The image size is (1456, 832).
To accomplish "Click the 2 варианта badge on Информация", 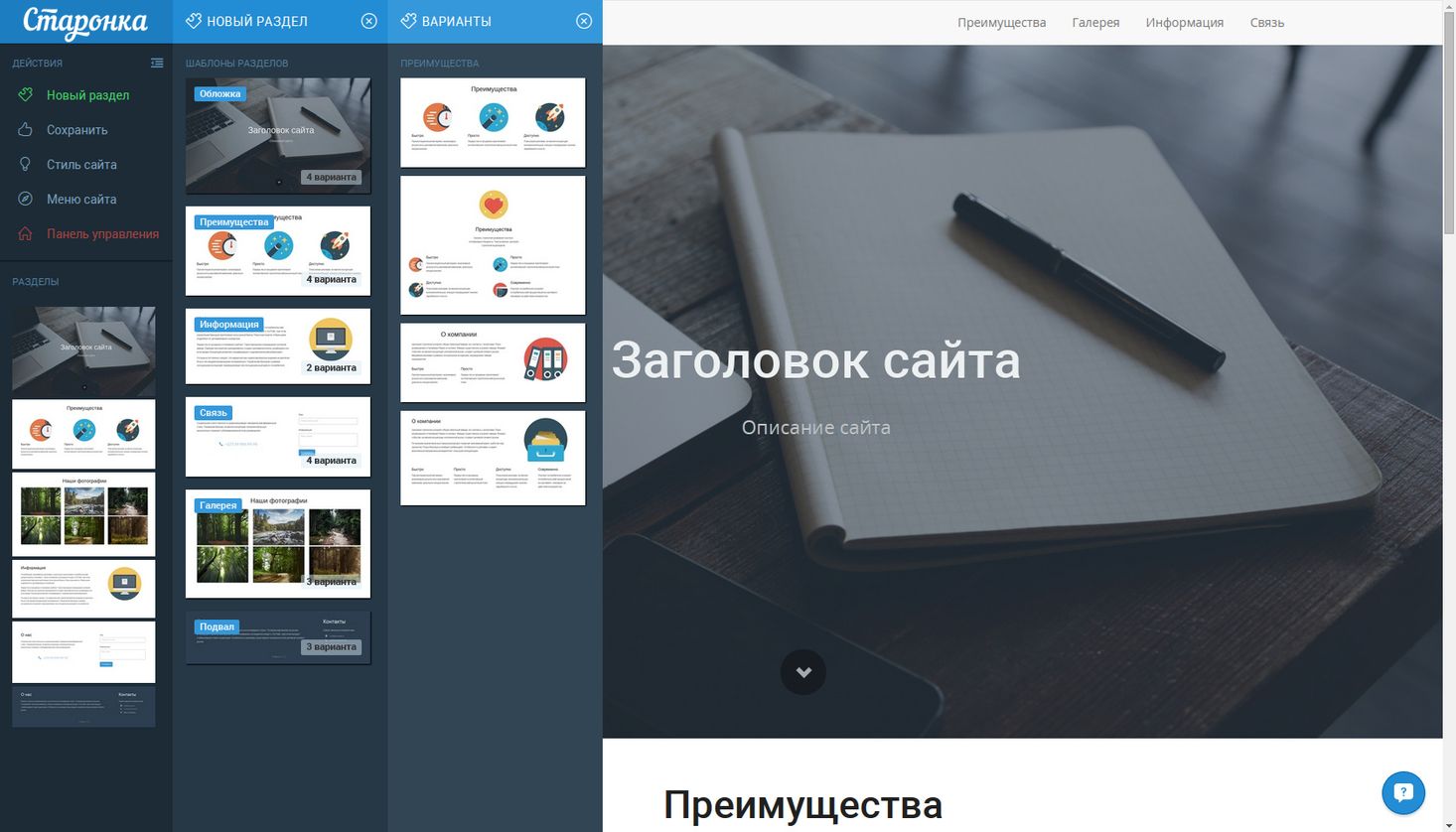I will 331,367.
